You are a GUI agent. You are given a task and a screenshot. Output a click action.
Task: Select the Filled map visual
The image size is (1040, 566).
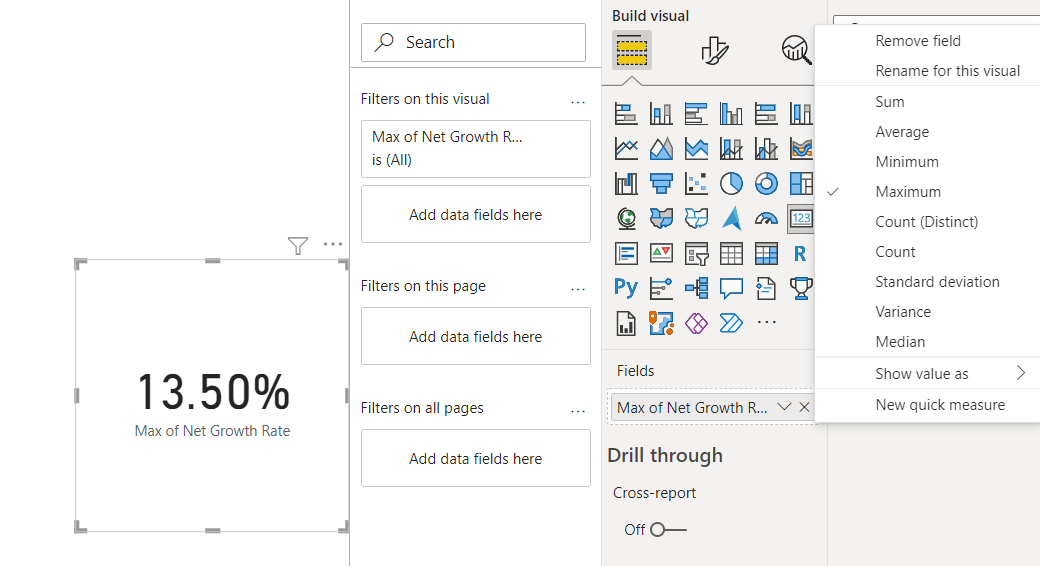[661, 218]
